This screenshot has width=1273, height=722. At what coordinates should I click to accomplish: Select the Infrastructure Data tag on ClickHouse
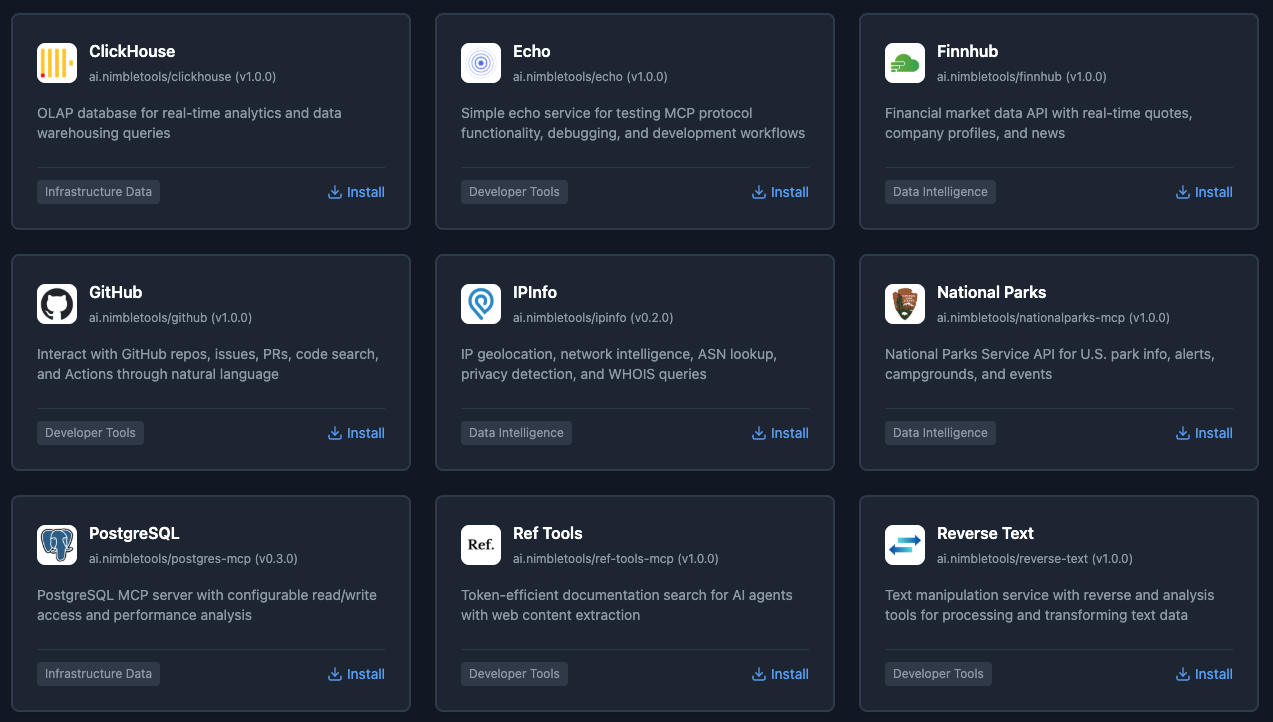click(98, 191)
